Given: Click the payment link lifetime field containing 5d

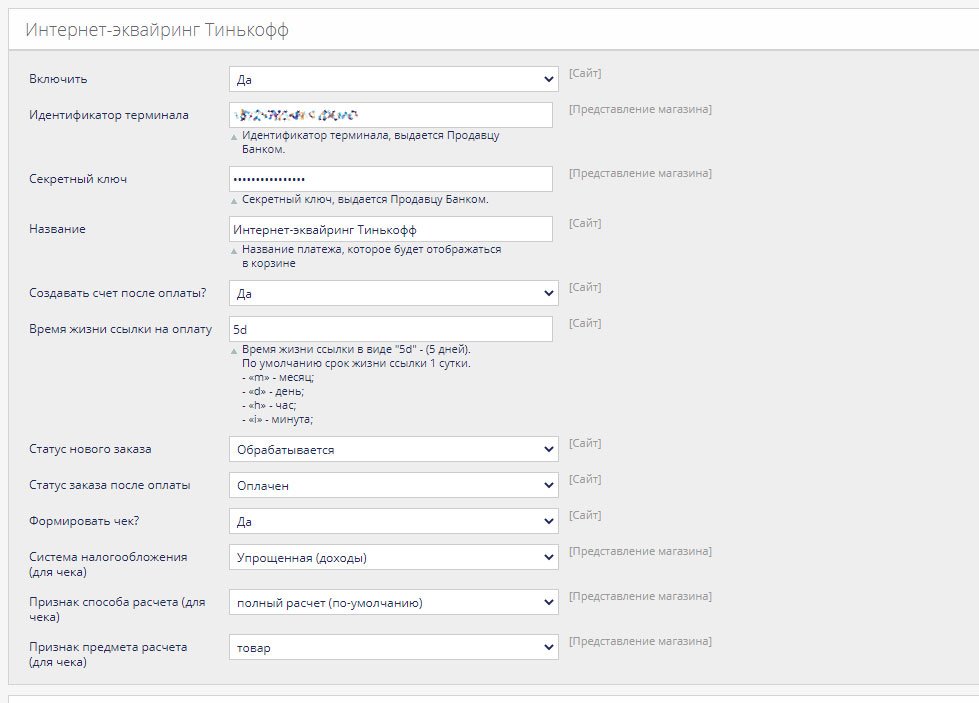Looking at the screenshot, I should [390, 329].
